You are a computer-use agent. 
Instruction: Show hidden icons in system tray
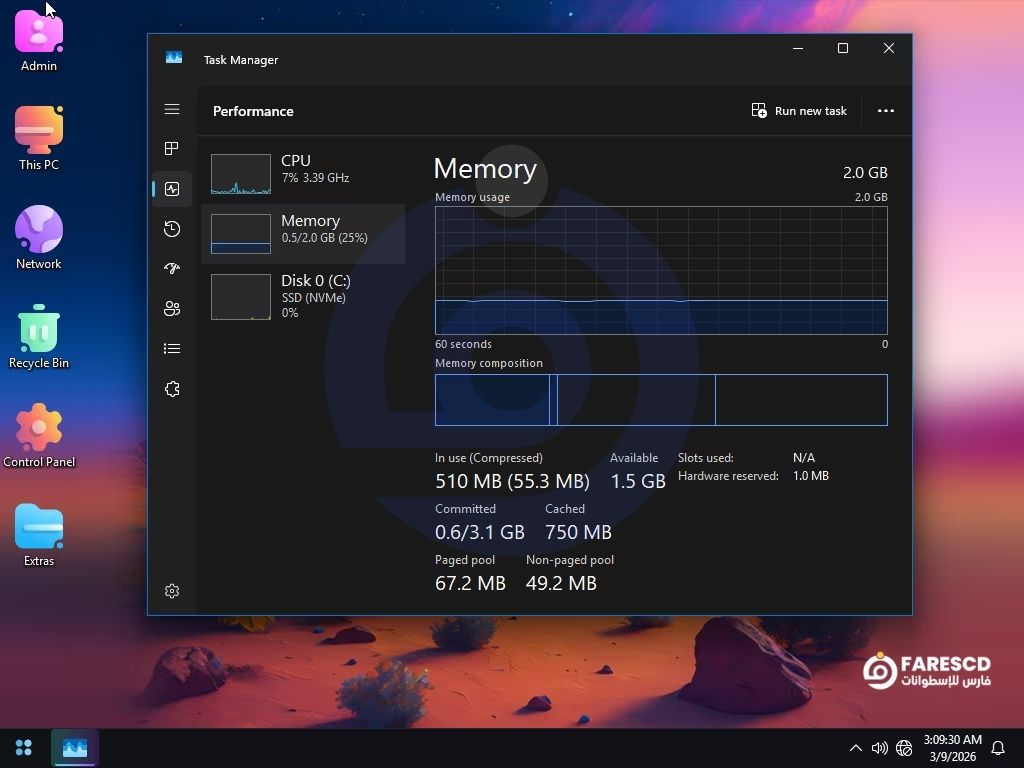855,748
